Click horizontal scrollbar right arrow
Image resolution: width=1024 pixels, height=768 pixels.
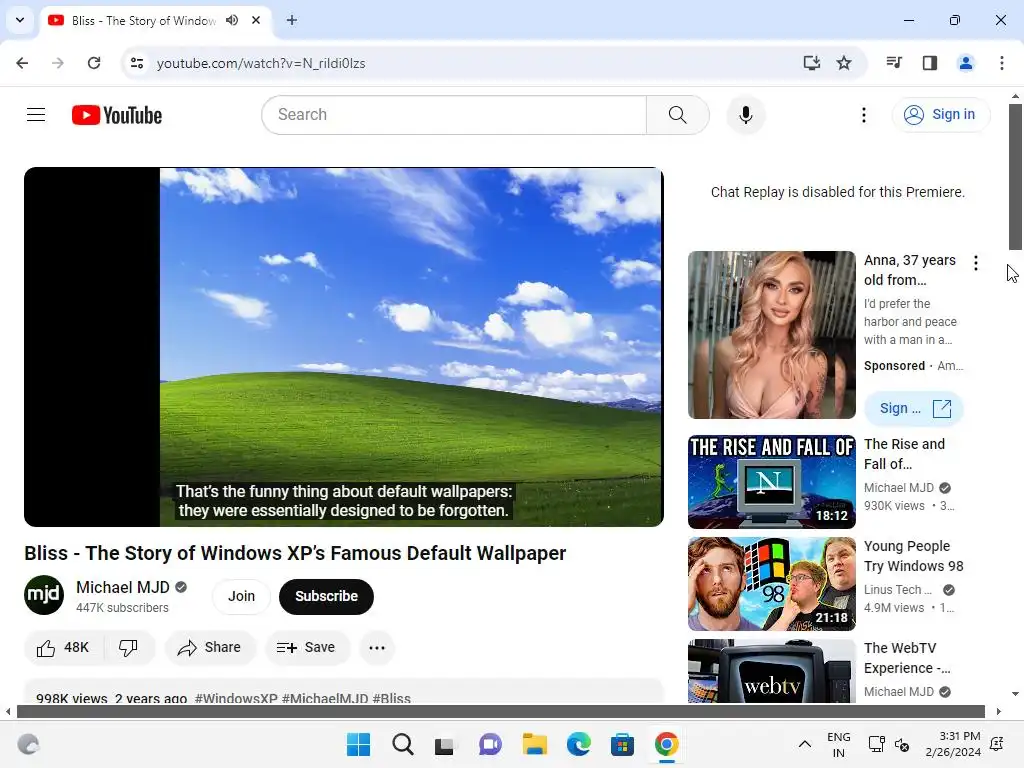pos(998,711)
